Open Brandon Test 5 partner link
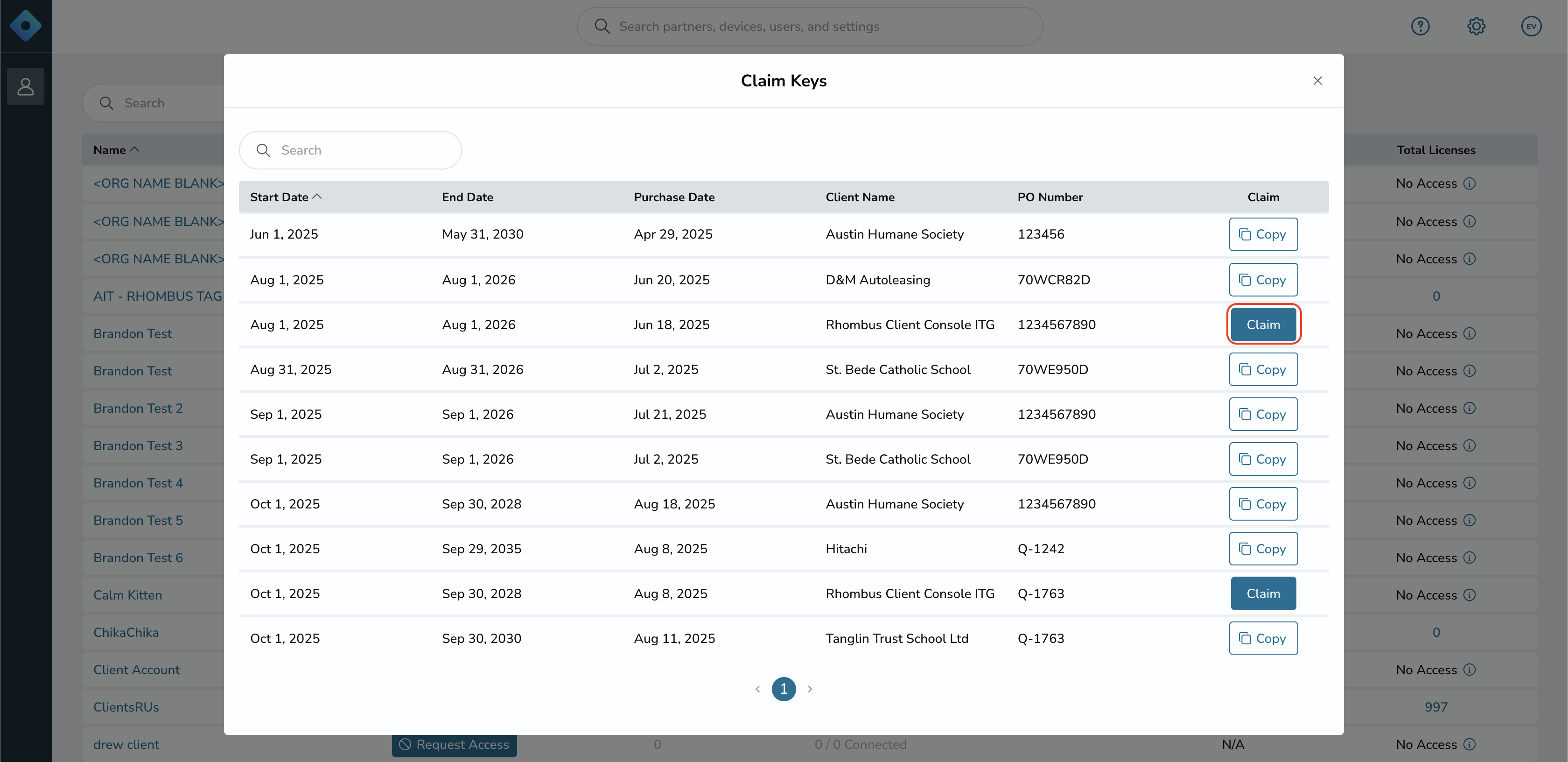Viewport: 1568px width, 762px height. click(x=138, y=520)
